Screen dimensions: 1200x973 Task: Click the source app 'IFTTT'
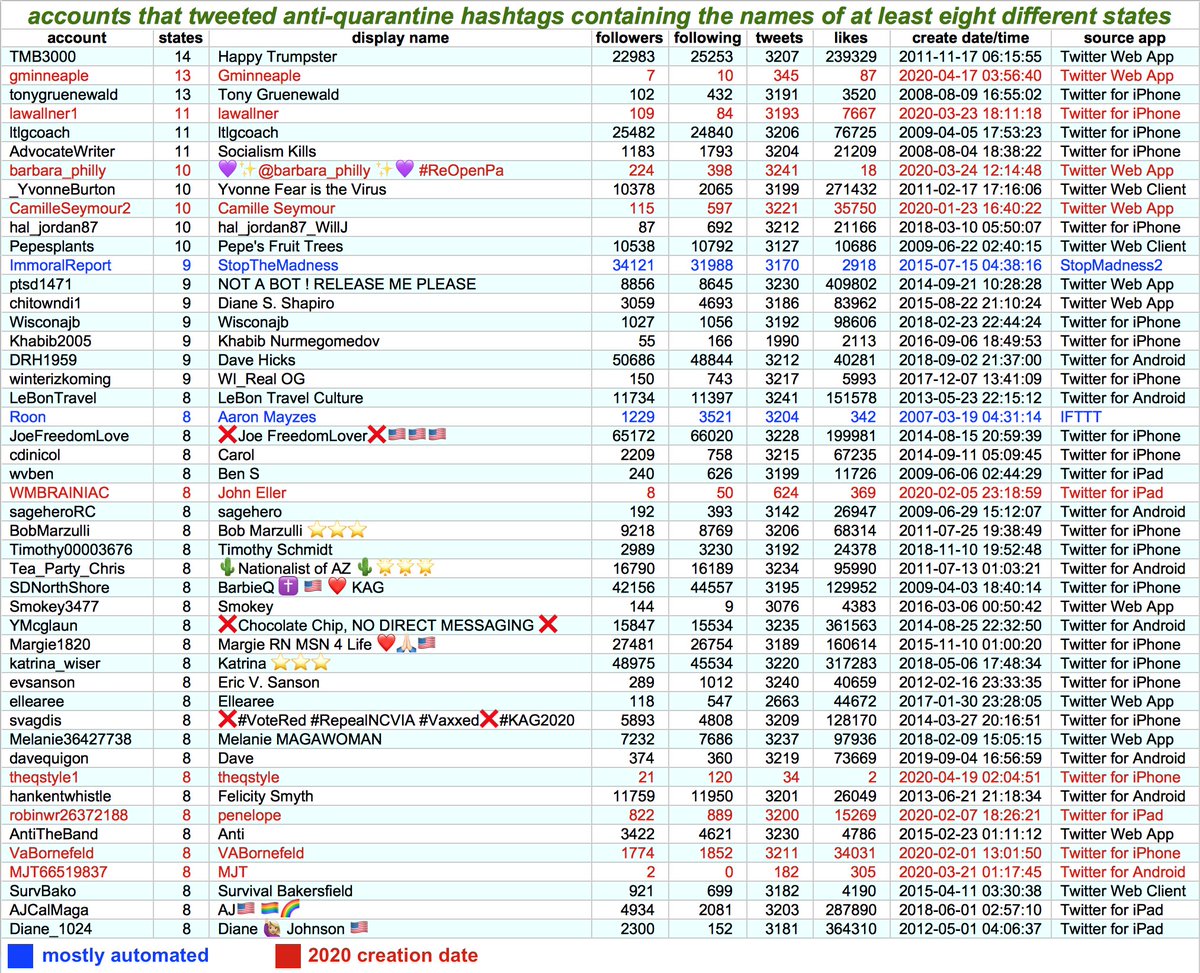point(1082,417)
